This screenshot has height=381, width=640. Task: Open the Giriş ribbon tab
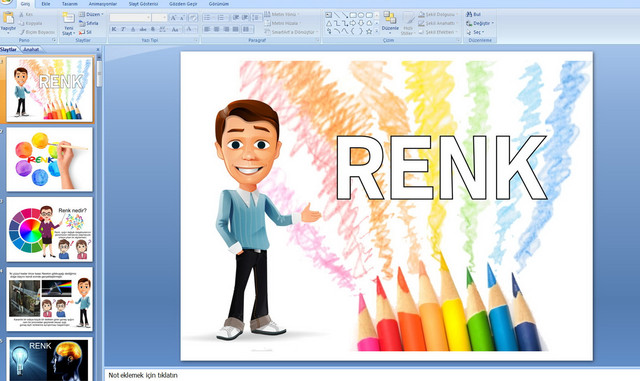coord(25,4)
